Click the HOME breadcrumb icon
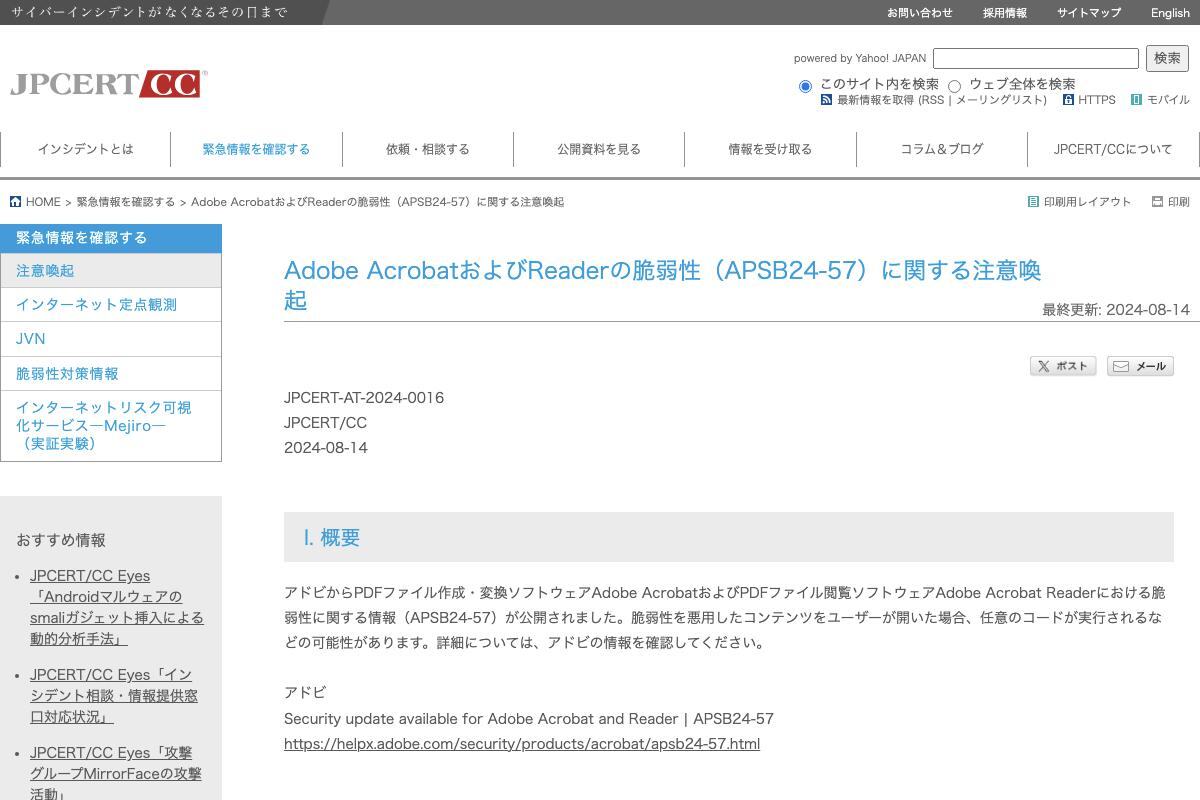 [15, 202]
